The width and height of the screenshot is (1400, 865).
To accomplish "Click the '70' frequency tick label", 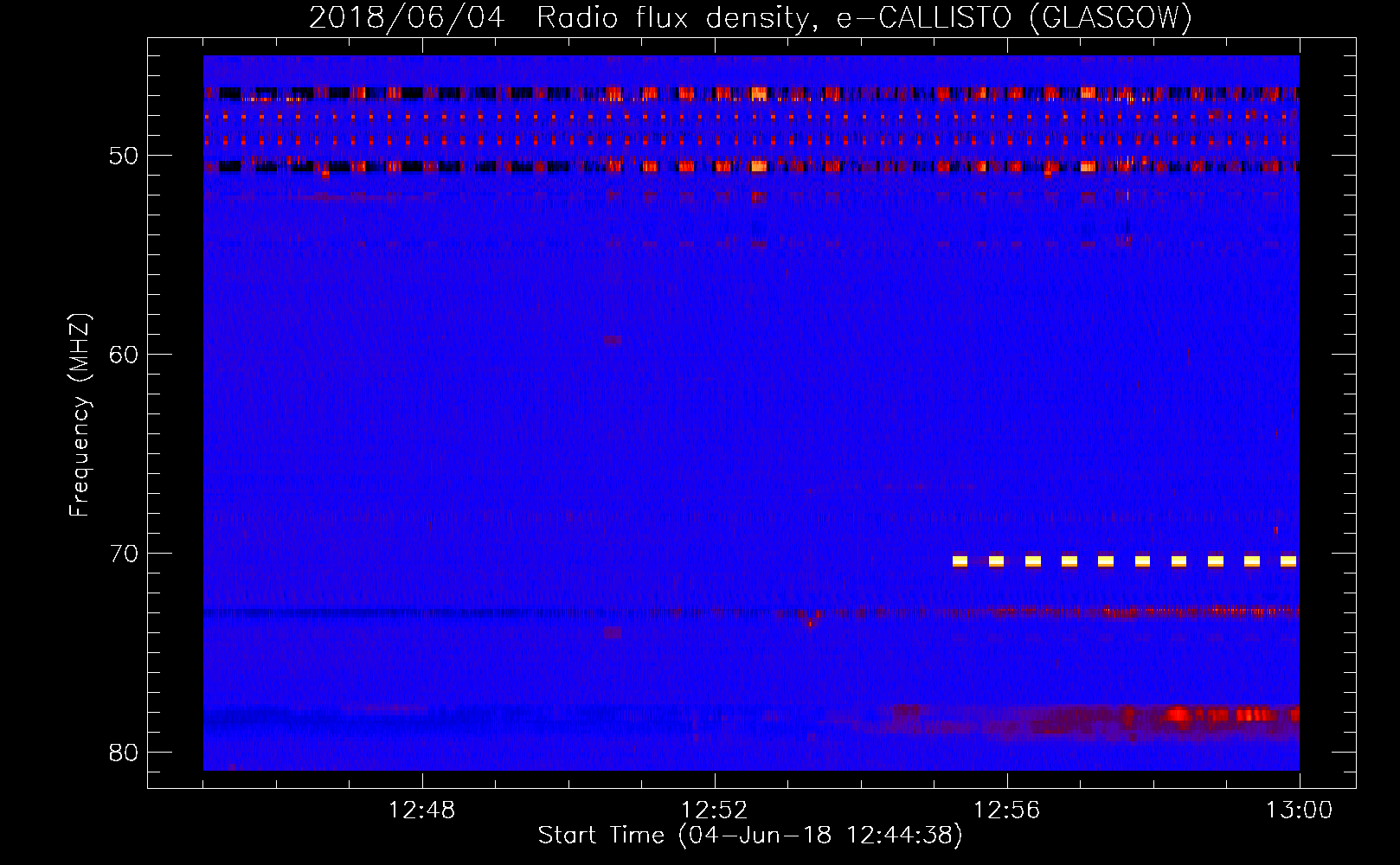I will 125,554.
